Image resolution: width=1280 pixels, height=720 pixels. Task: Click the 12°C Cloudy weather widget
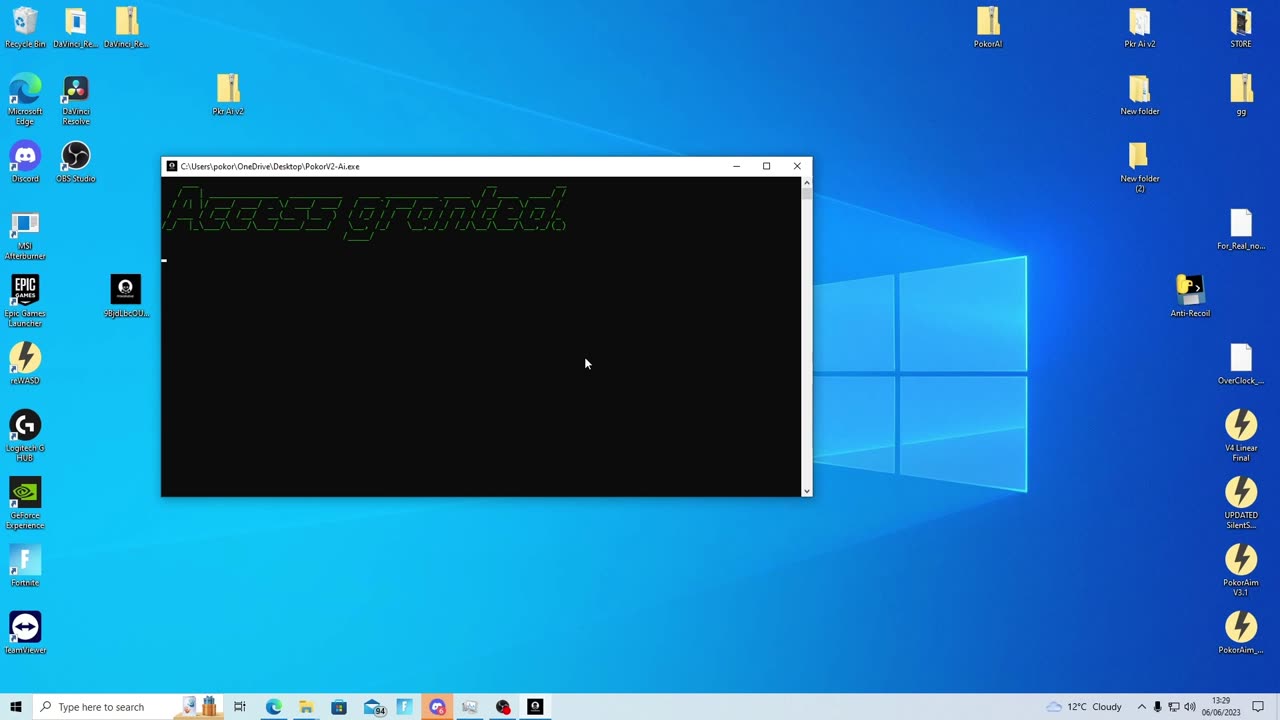click(1084, 707)
